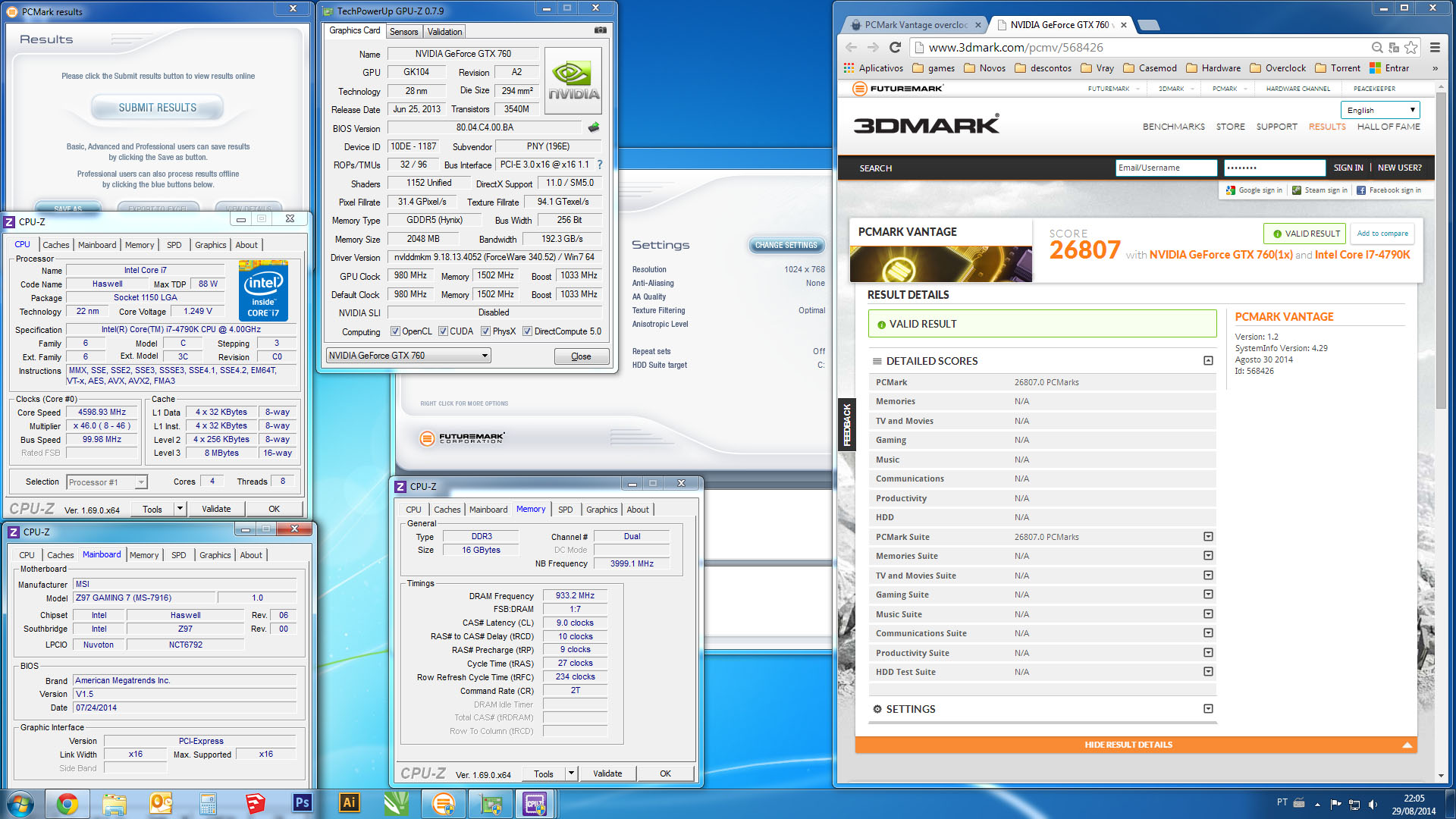The image size is (1456, 819).
Task: Click the GPU-Z screenshot camera icon
Action: 601,30
